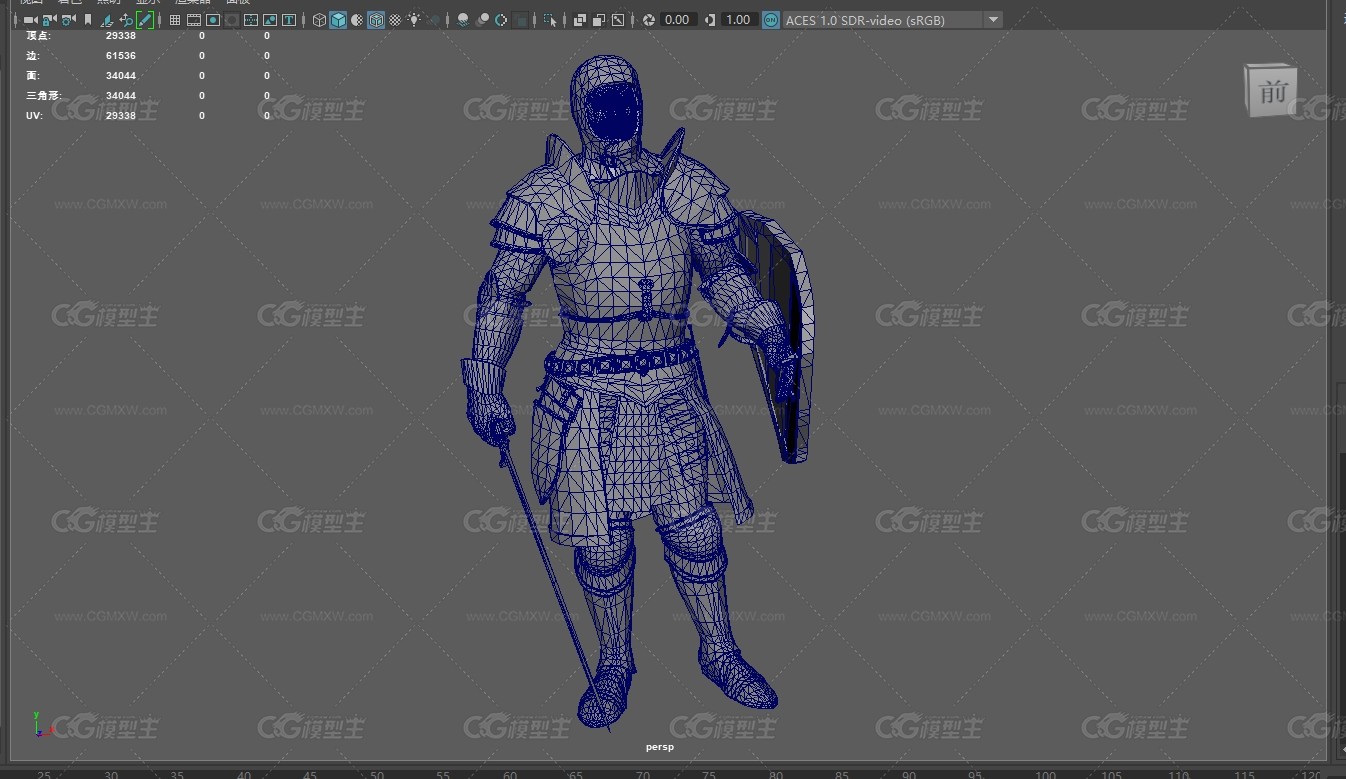Click the Shadows icon next to the bulb
Screen dimensions: 1346x779
(433, 20)
